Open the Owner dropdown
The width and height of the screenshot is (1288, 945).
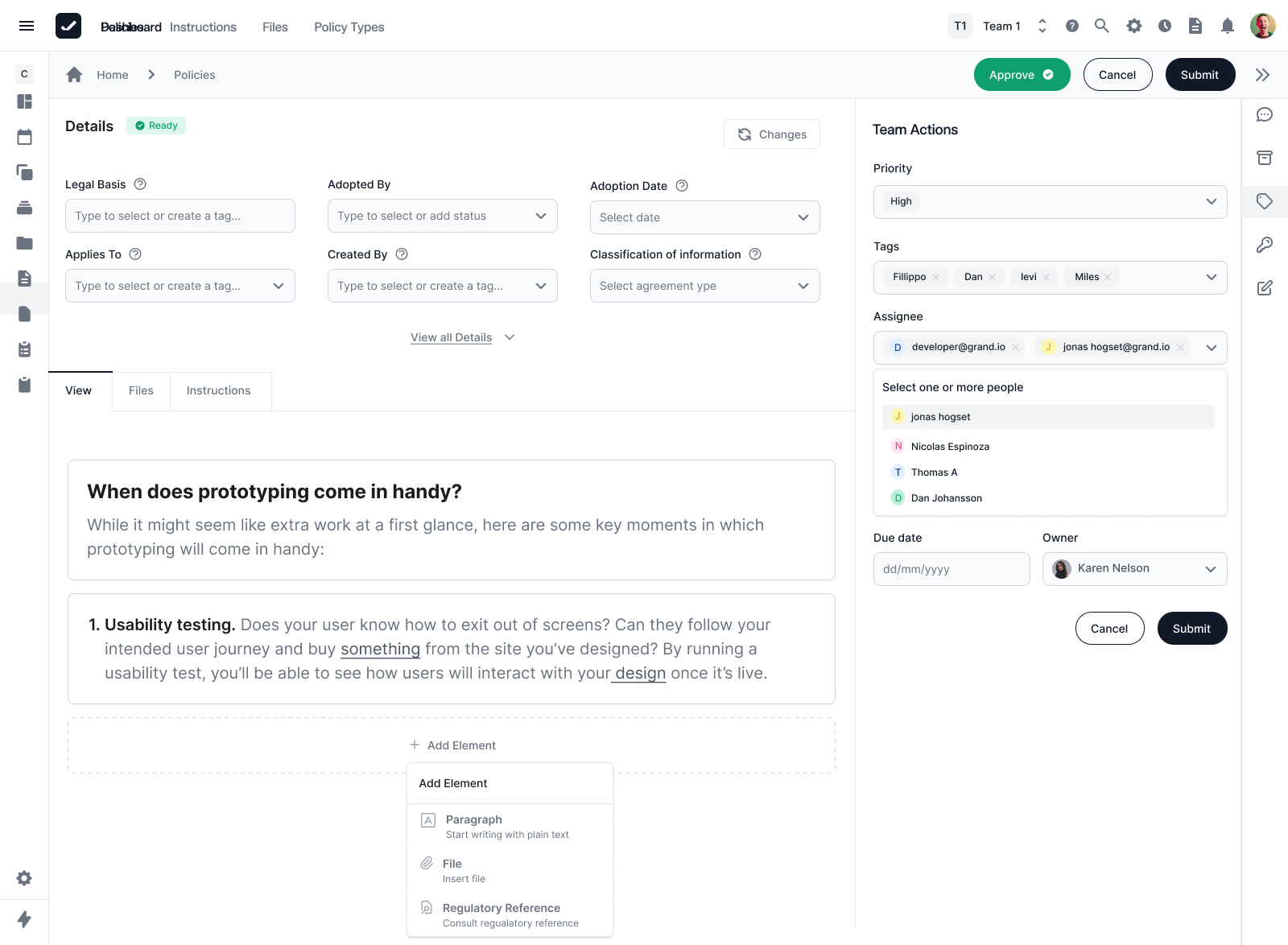point(1134,569)
